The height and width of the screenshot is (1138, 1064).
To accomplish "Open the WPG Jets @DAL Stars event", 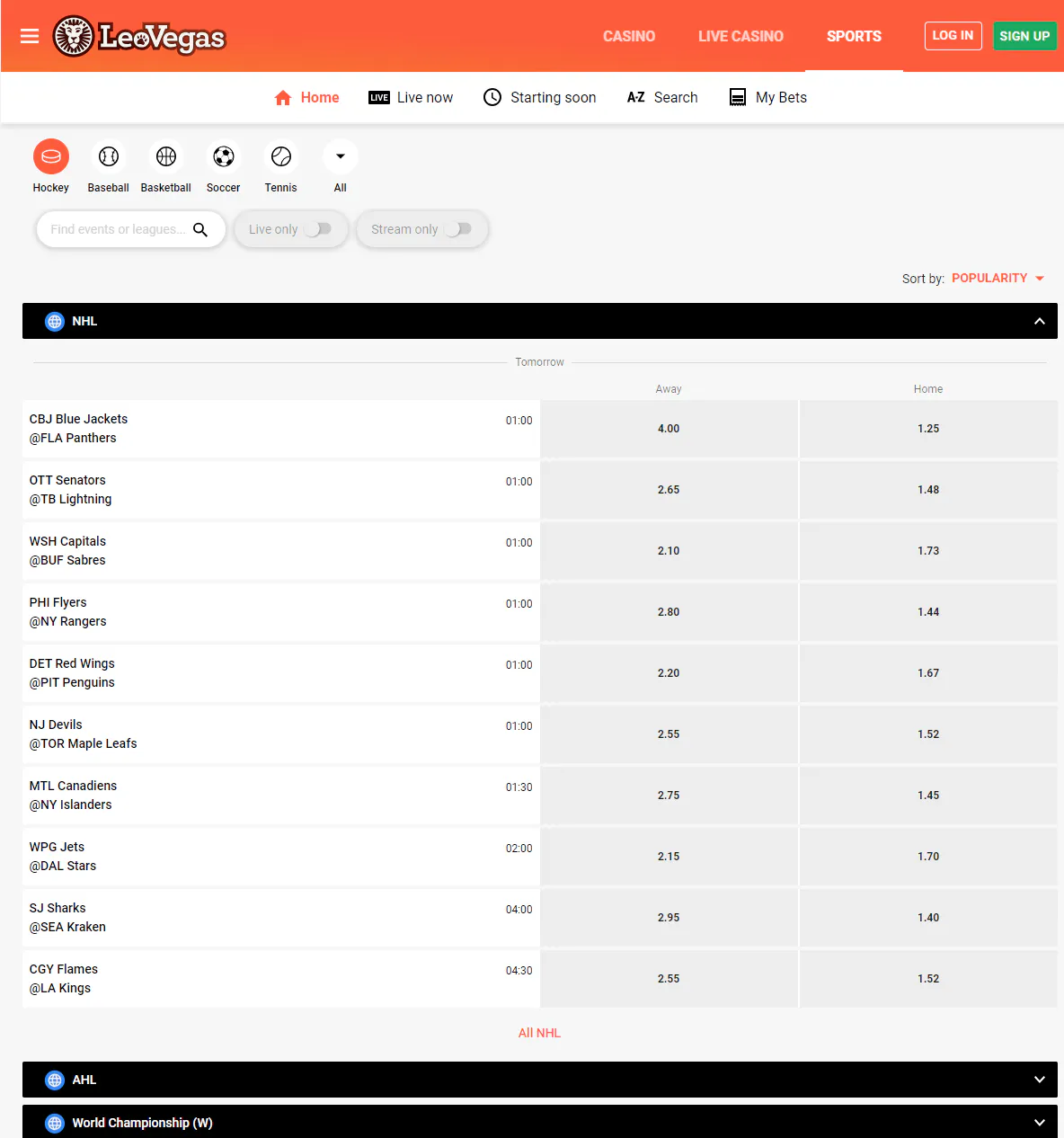I will [281, 857].
